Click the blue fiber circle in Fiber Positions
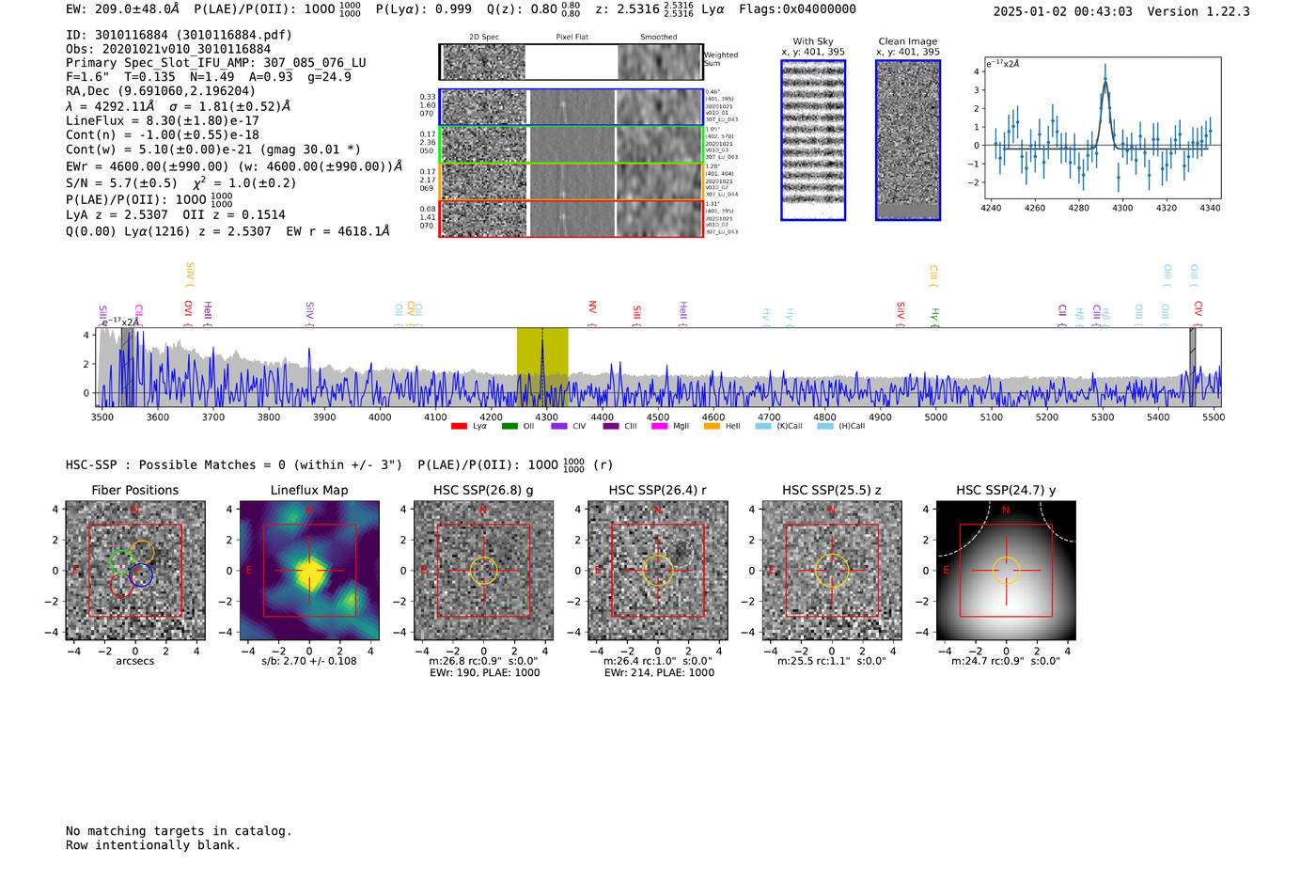 tap(141, 574)
